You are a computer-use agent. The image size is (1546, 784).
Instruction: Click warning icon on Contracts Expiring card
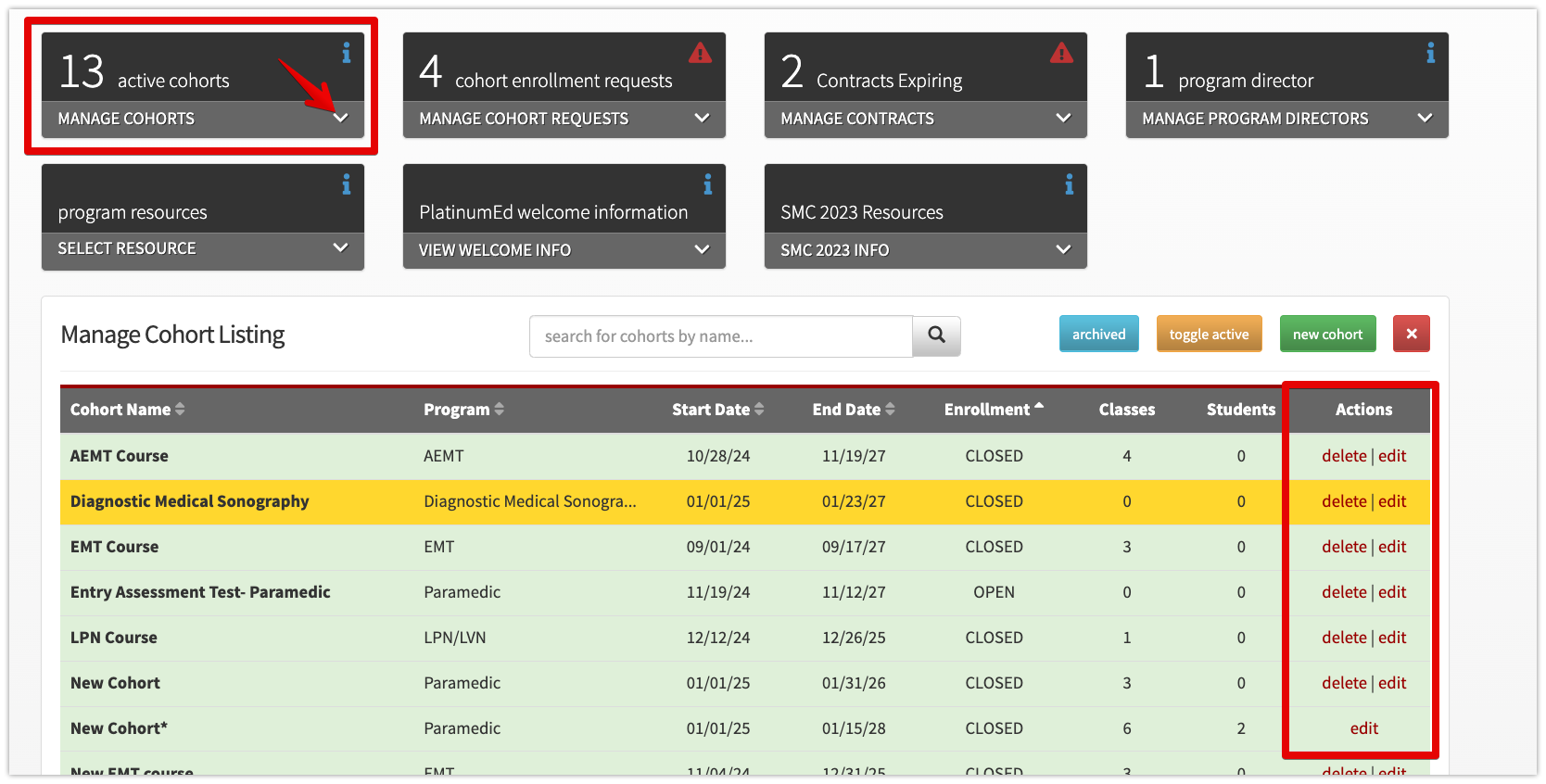click(x=1061, y=54)
